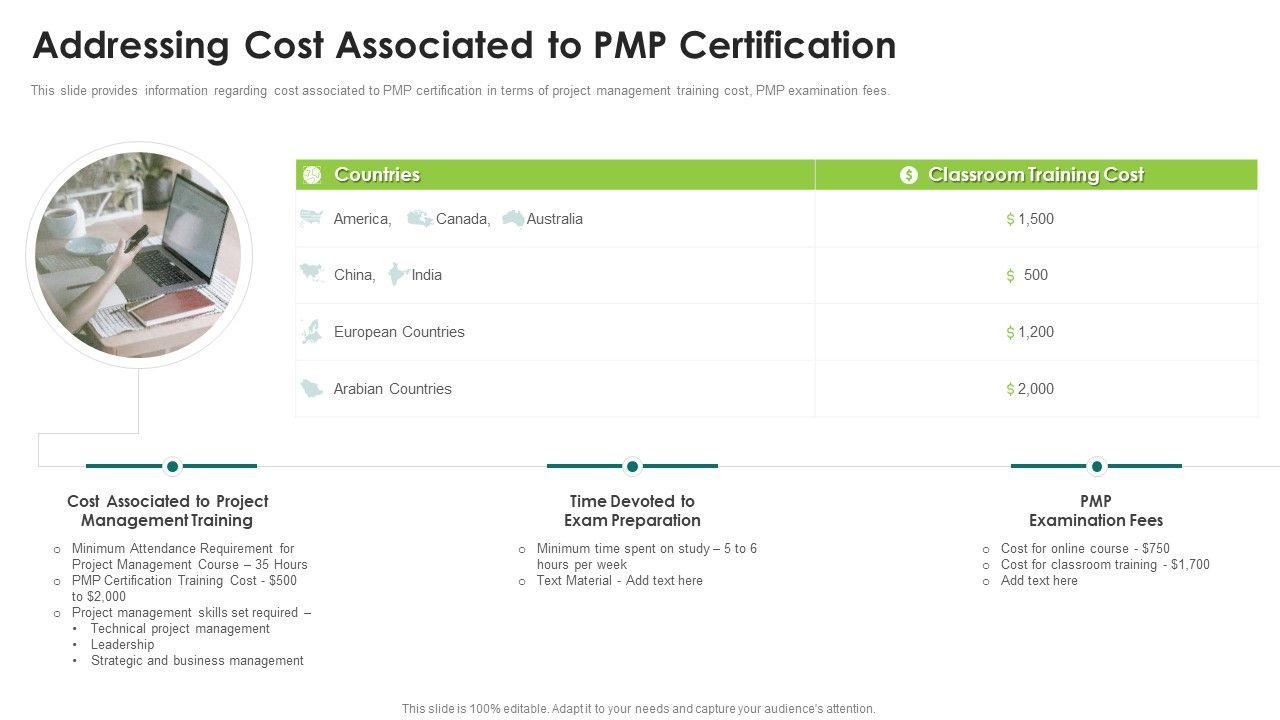Select the Countries column header

point(377,175)
